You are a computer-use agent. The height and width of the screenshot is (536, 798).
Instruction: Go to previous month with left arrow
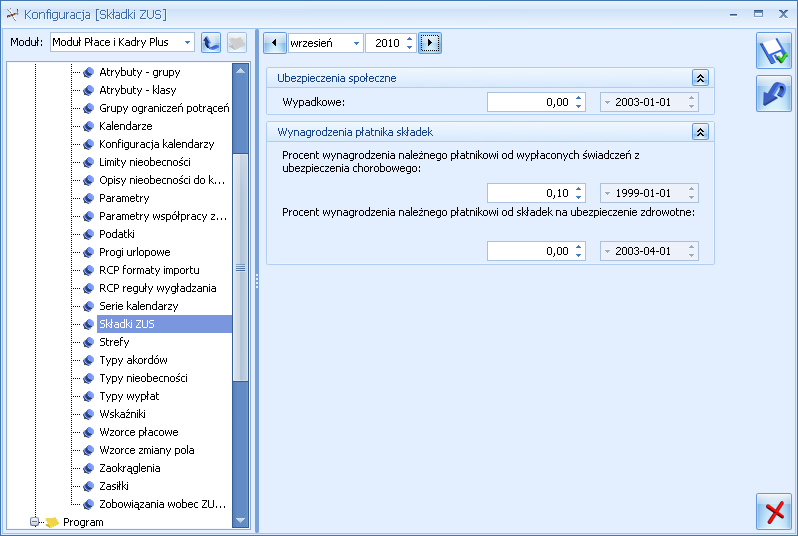275,43
